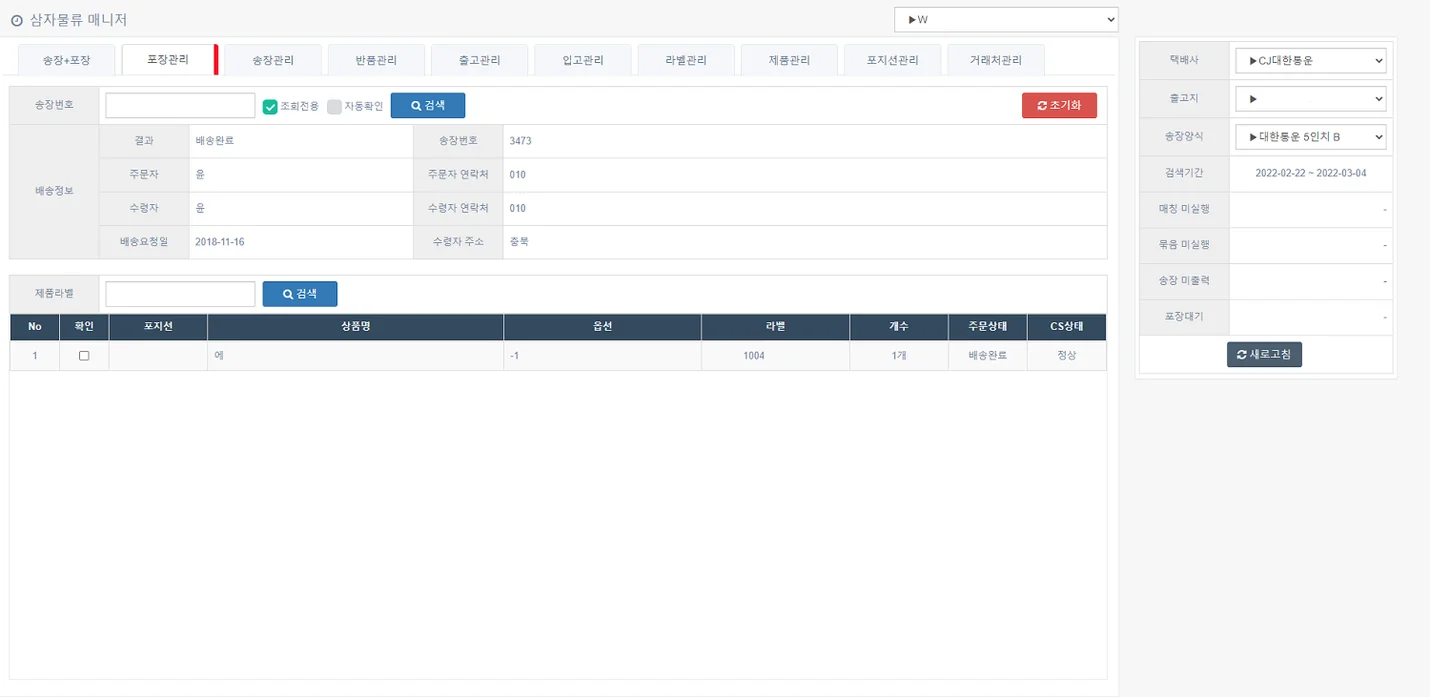The width and height of the screenshot is (1430, 697).
Task: Click the 검색 button next to 송장번호
Action: (x=427, y=106)
